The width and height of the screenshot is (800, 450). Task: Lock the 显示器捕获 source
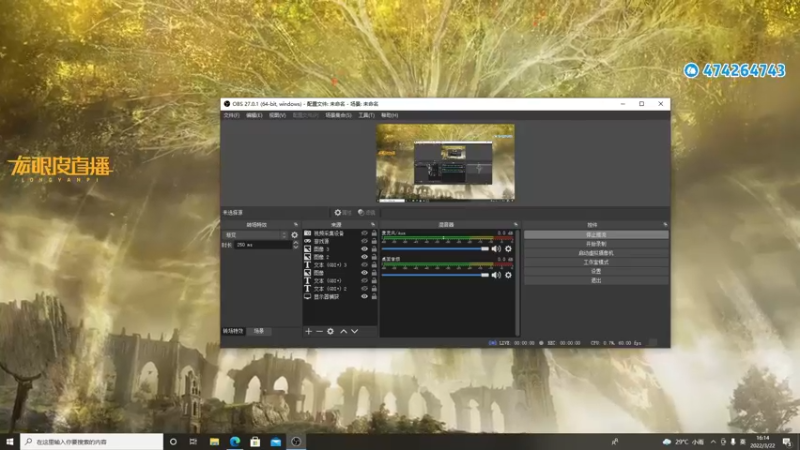coord(374,296)
